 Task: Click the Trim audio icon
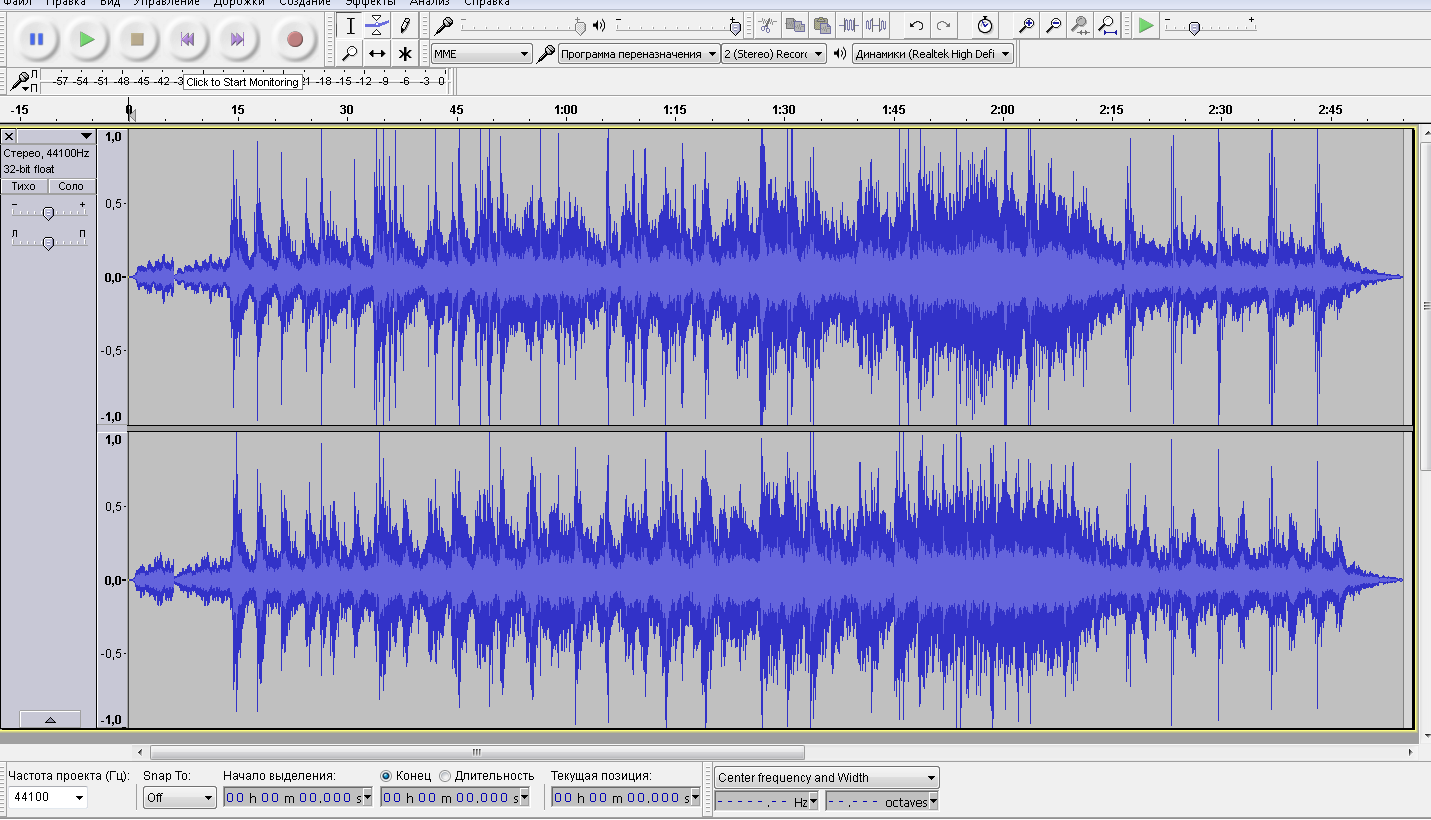(849, 25)
